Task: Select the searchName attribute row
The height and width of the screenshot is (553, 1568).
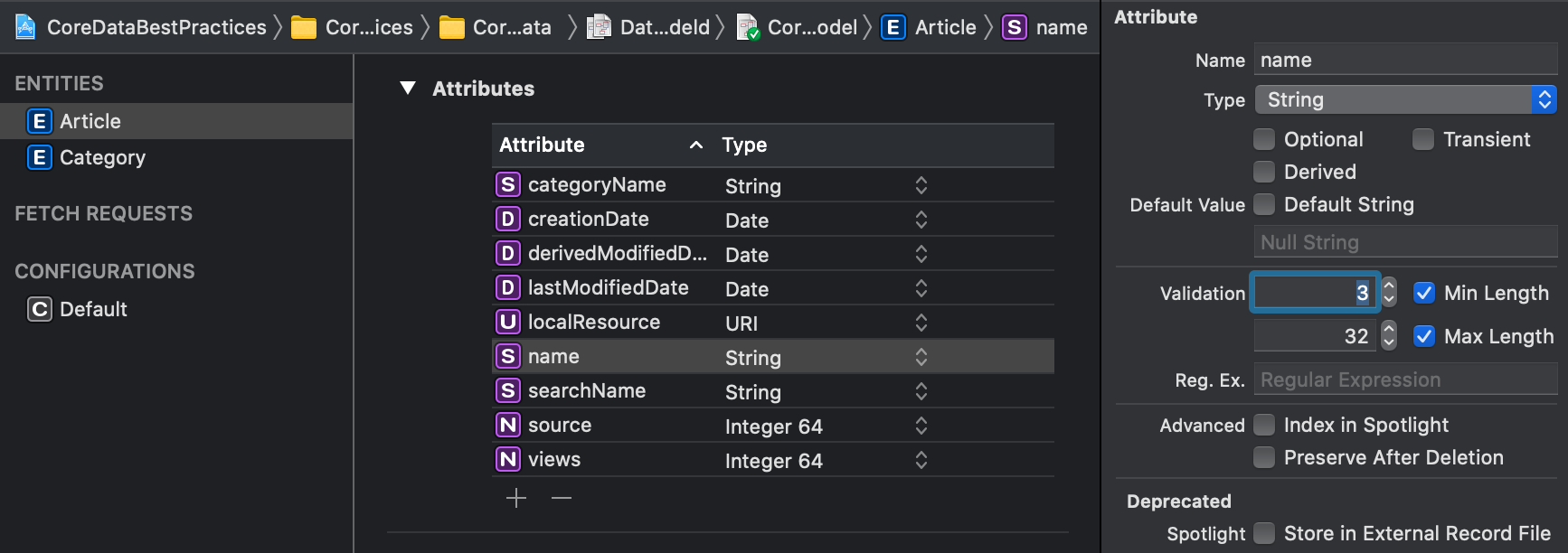Action: [586, 391]
